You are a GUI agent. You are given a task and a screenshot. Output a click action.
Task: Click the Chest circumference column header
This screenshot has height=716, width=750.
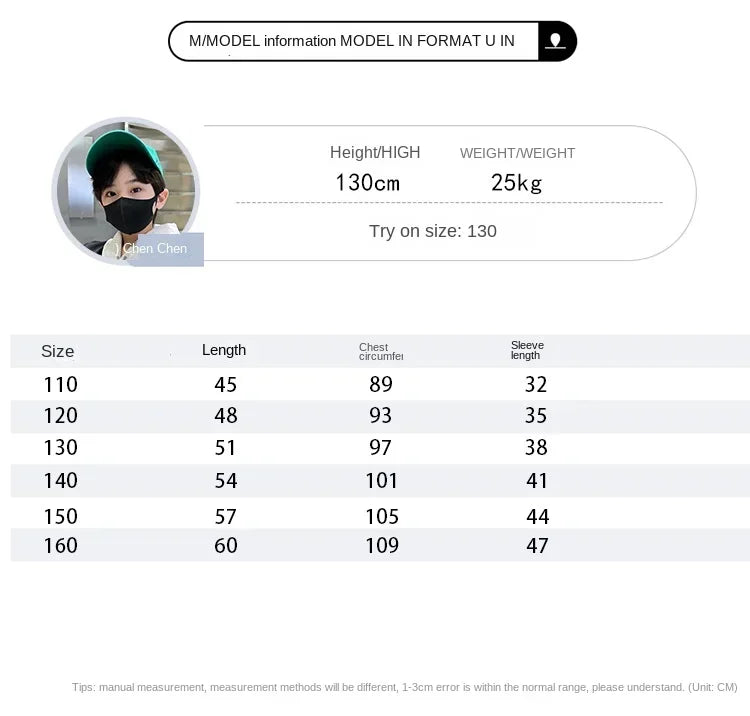(x=380, y=351)
